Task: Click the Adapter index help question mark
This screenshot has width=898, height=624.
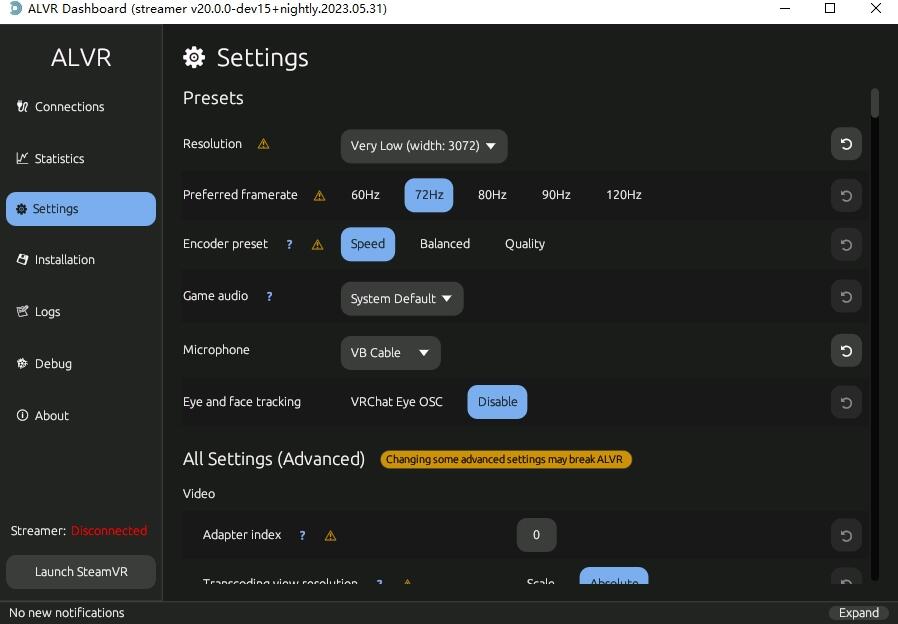Action: coord(302,535)
